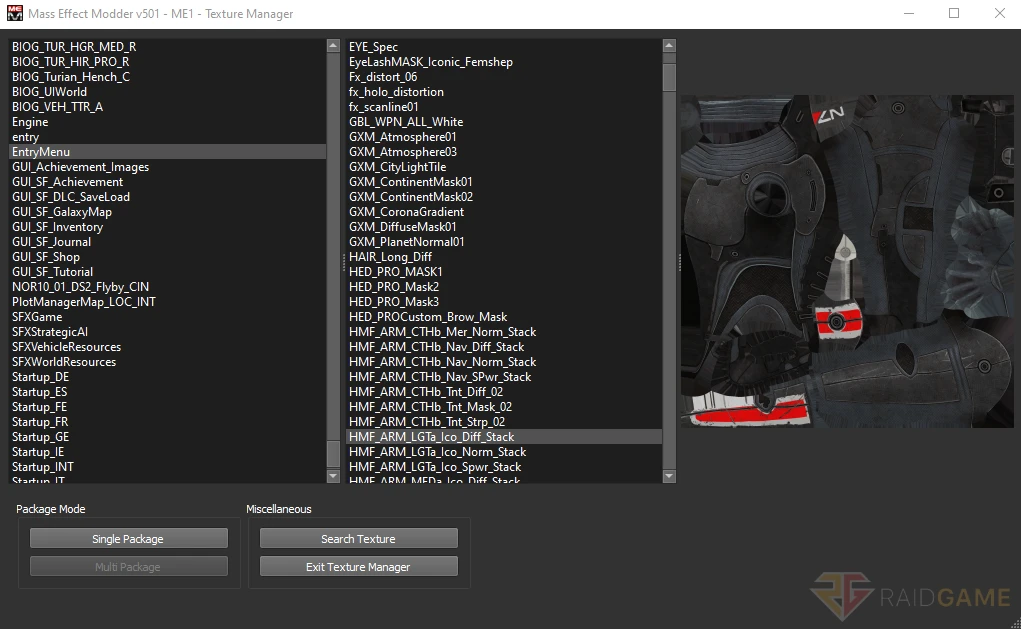Select the EntryMenu package

pyautogui.click(x=167, y=152)
